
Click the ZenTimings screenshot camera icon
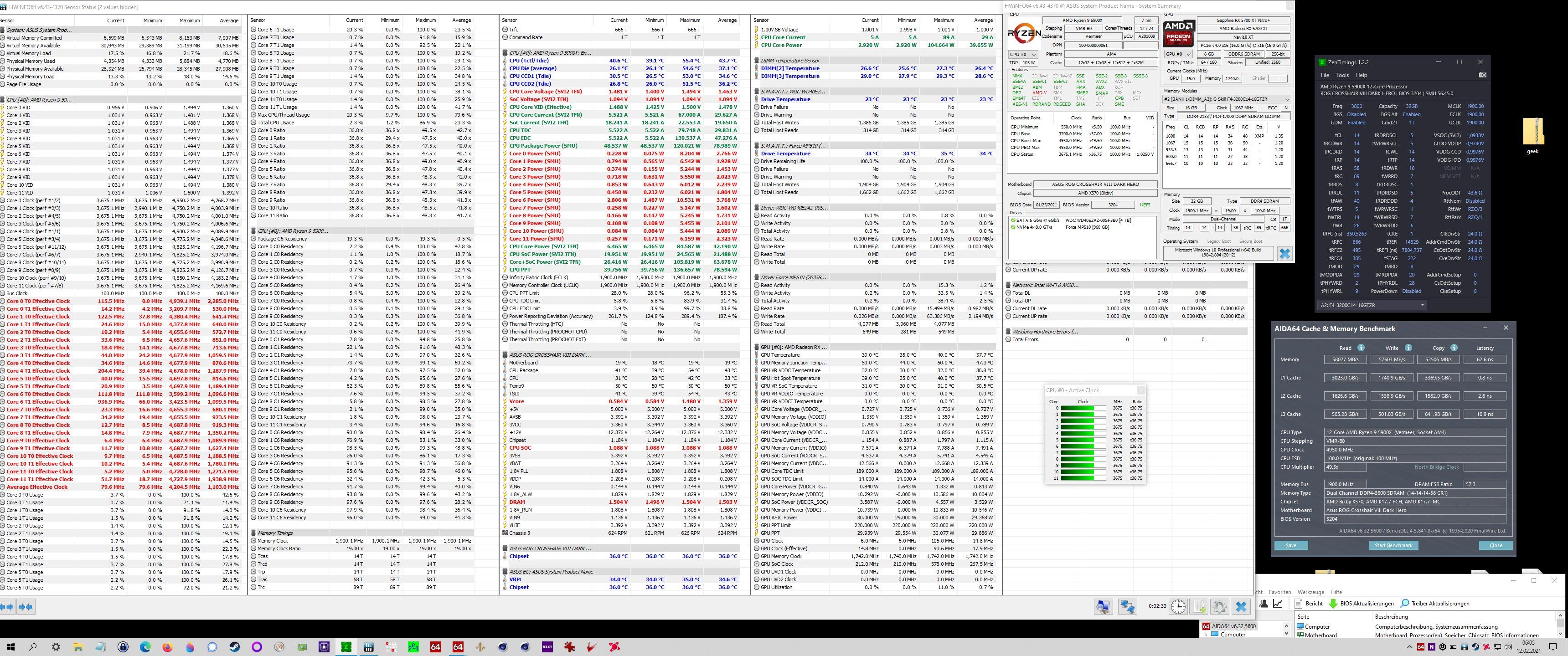click(1482, 75)
